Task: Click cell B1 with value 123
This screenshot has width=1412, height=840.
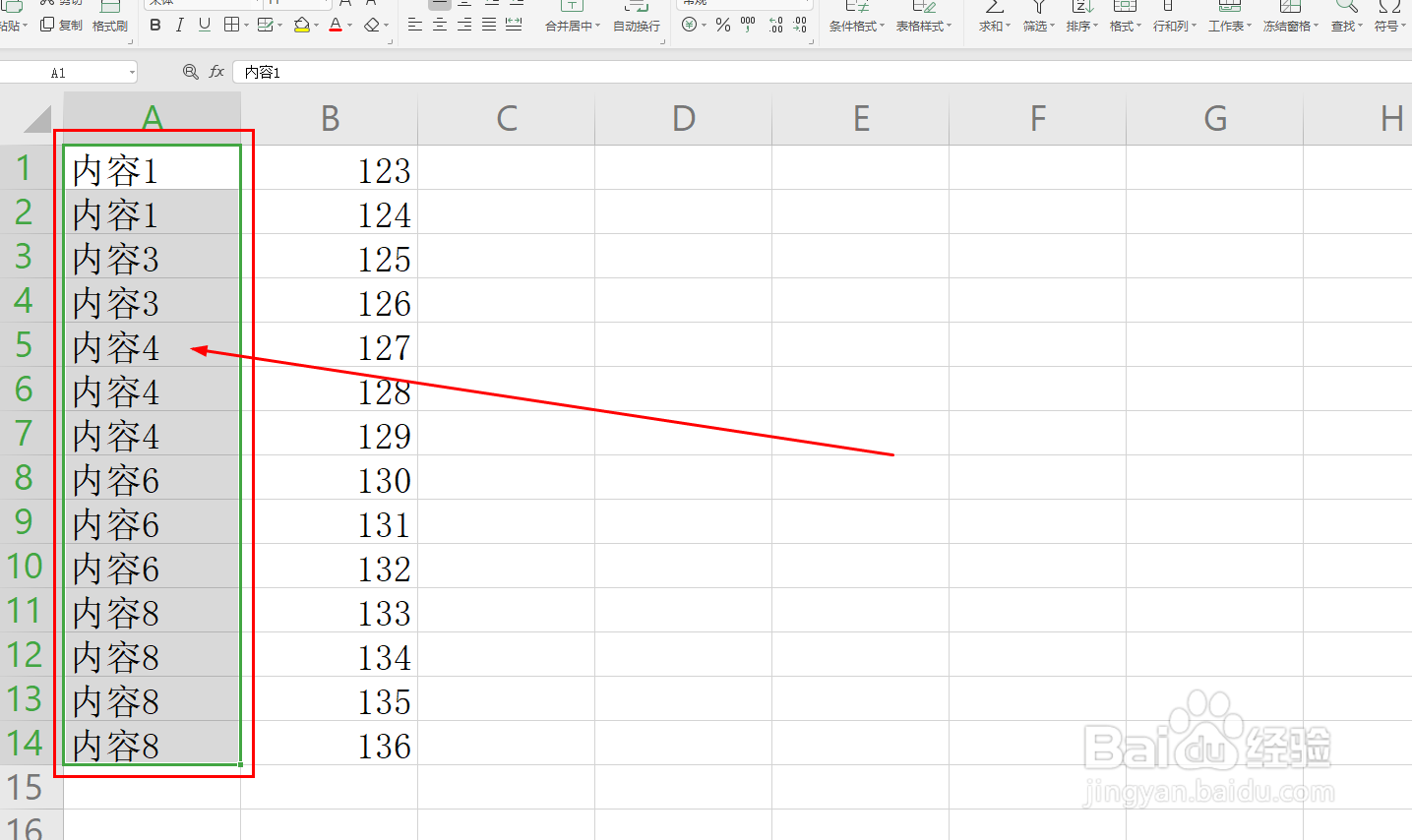Action: point(330,168)
